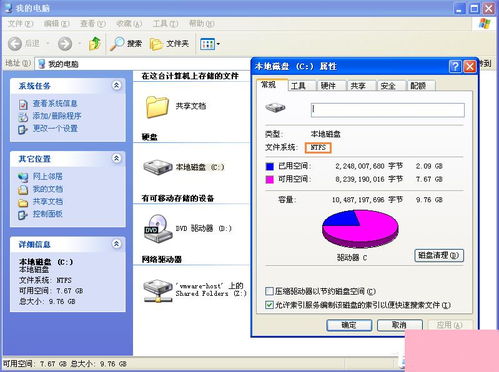Image resolution: width=499 pixels, height=372 pixels.
Task: Enable compress drive to save space checkbox
Action: [x=269, y=291]
